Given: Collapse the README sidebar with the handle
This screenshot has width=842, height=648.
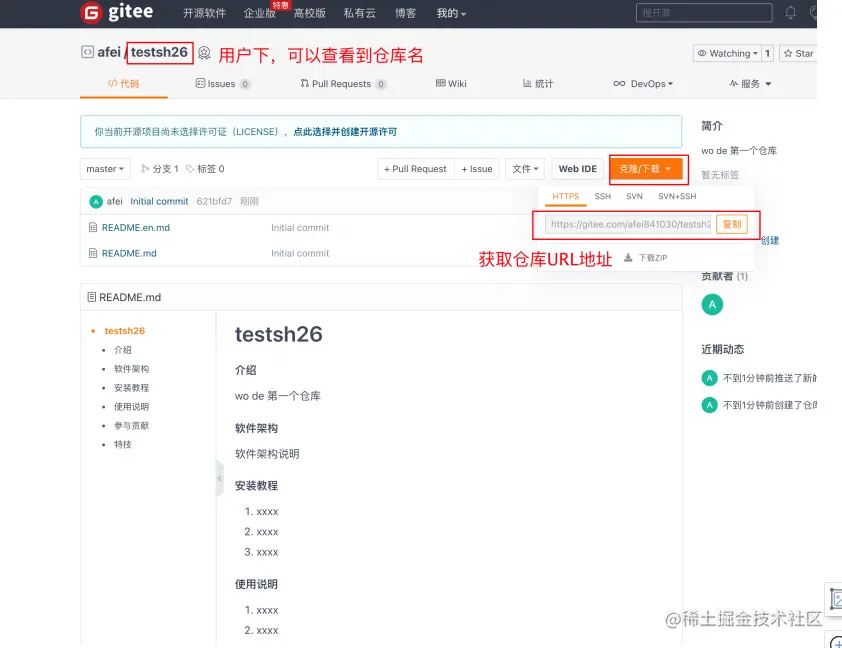Looking at the screenshot, I should tap(220, 478).
